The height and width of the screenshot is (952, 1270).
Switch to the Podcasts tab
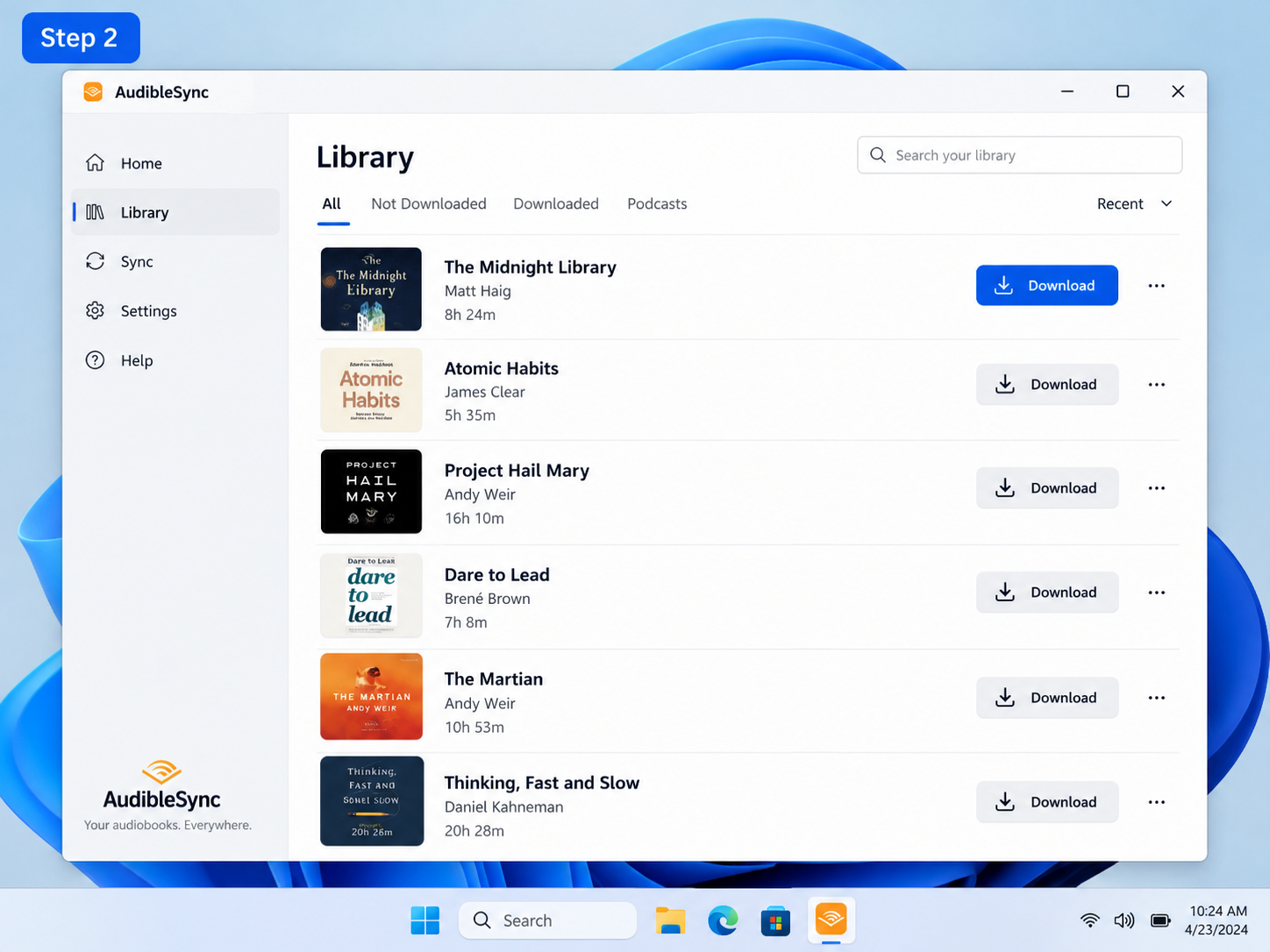pos(657,204)
